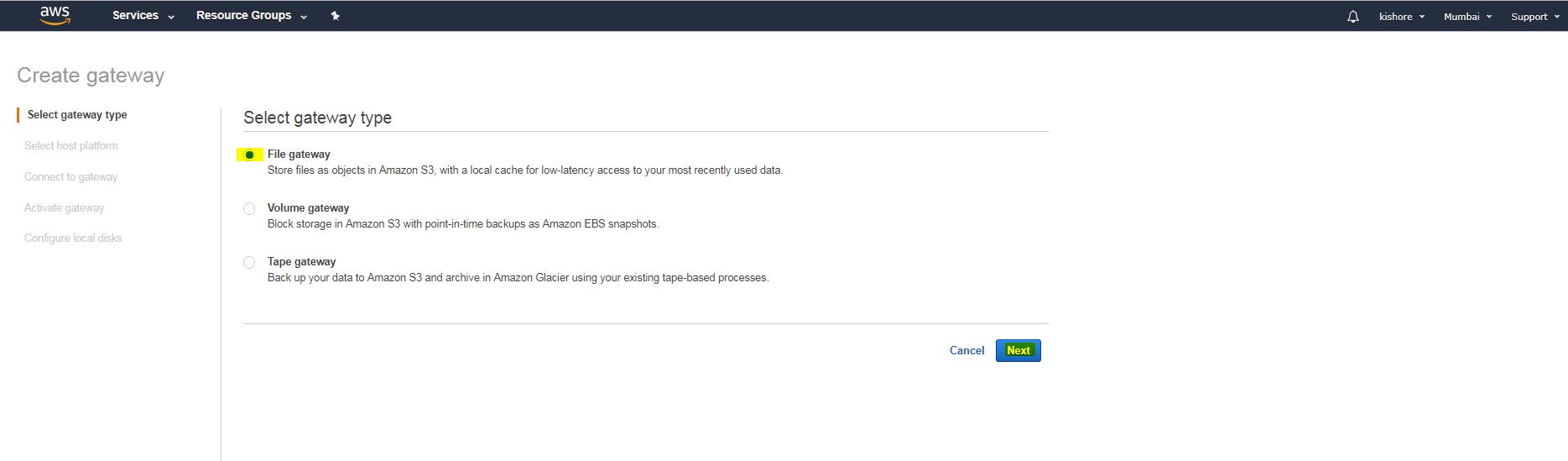1568x461 pixels.
Task: Expand the Services dropdown menu
Action: pyautogui.click(x=143, y=16)
